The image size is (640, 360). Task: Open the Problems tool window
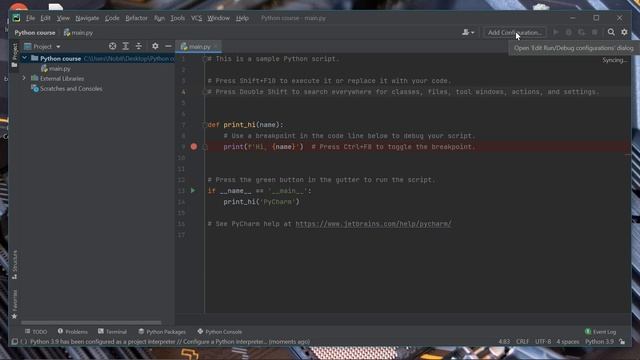(x=73, y=332)
